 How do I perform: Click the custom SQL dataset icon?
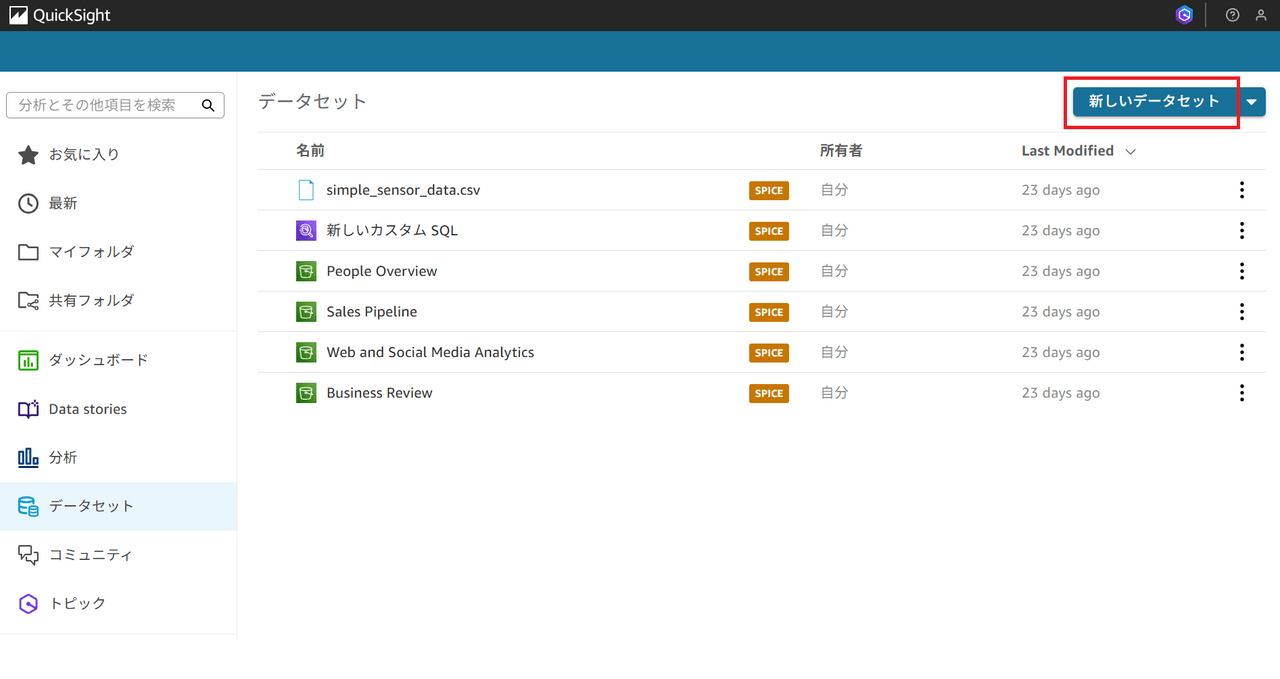point(306,231)
